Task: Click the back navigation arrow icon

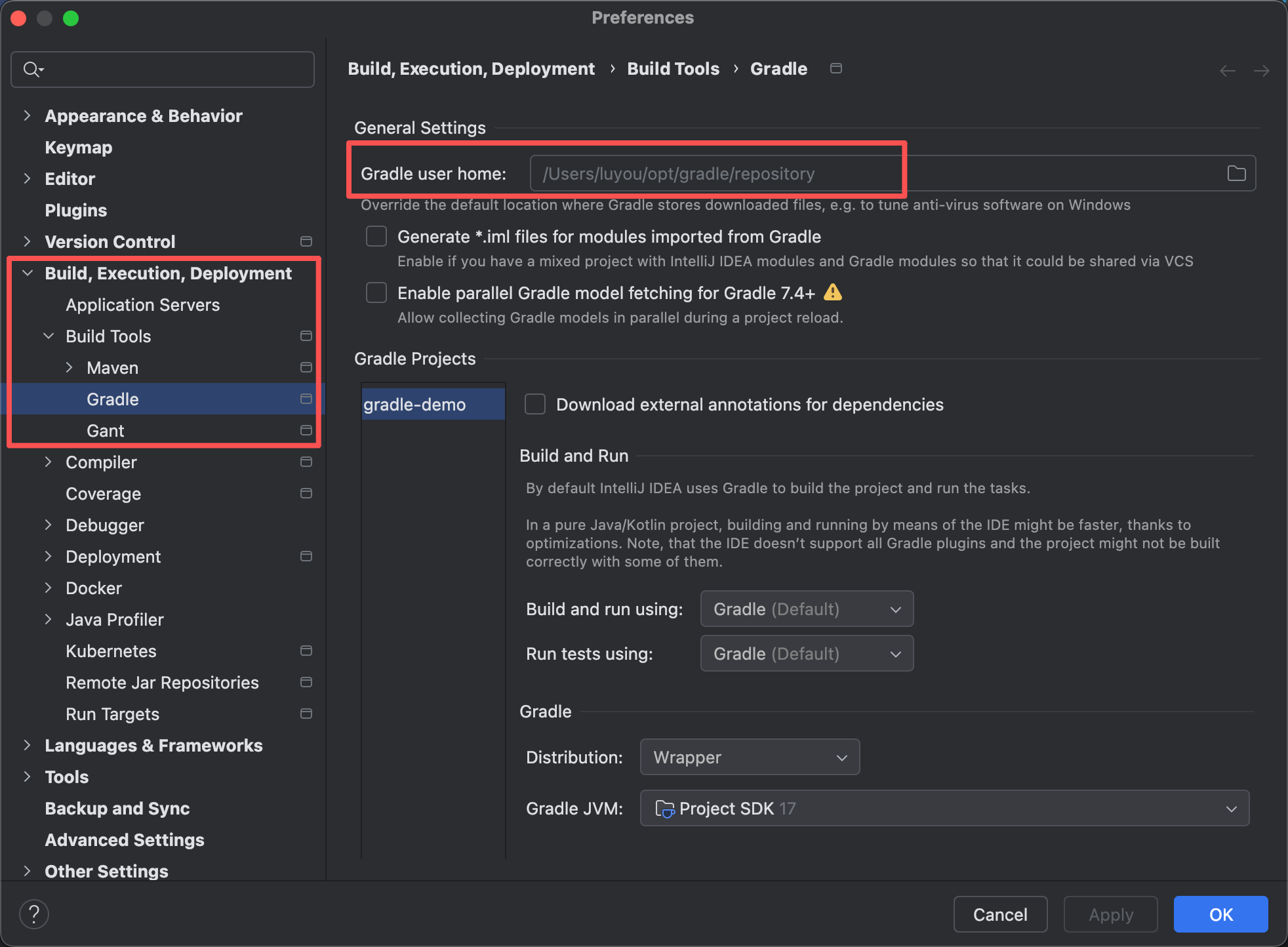Action: pos(1227,70)
